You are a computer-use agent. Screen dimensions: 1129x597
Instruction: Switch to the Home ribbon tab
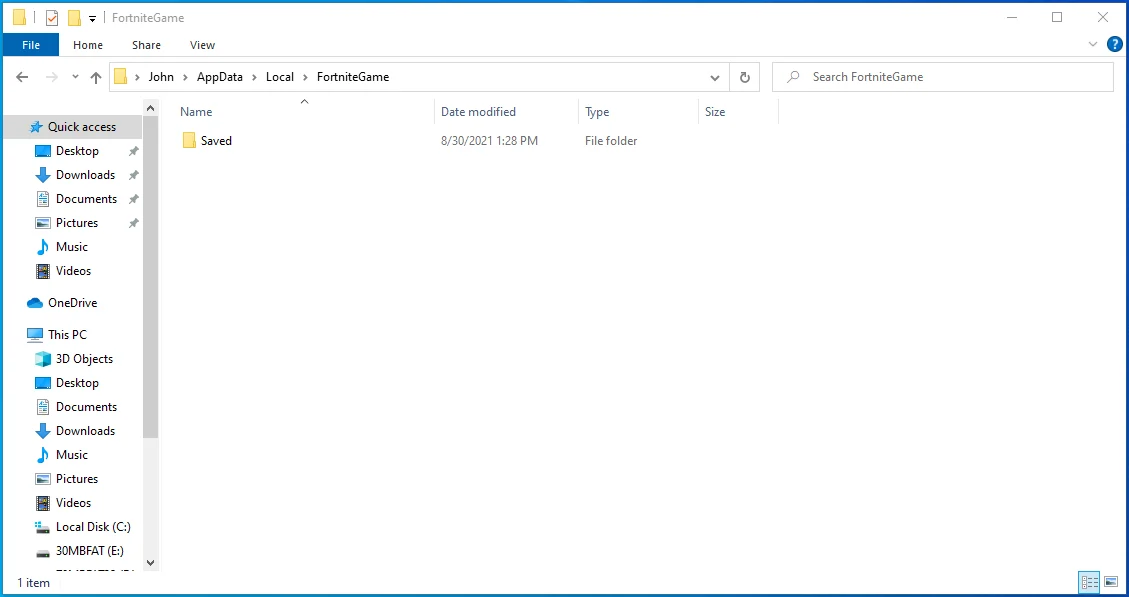pos(88,45)
